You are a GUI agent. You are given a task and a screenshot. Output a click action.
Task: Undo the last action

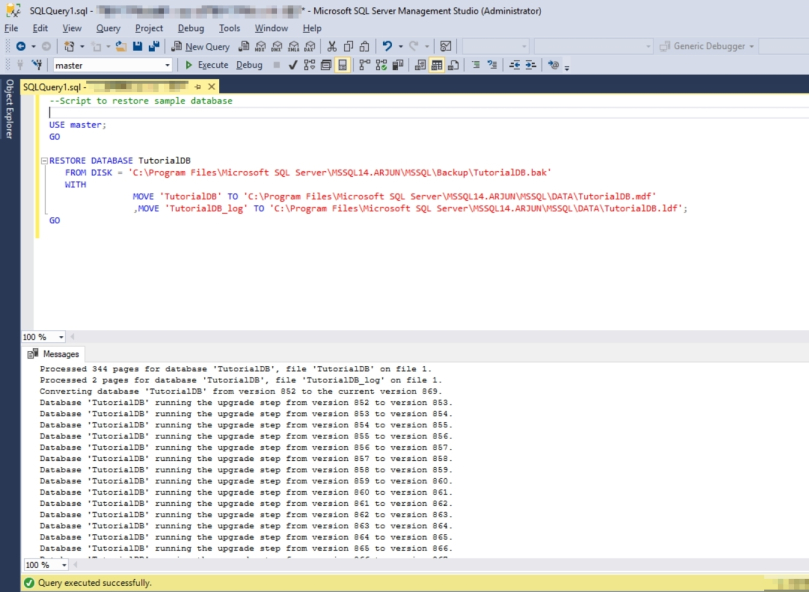pyautogui.click(x=387, y=46)
